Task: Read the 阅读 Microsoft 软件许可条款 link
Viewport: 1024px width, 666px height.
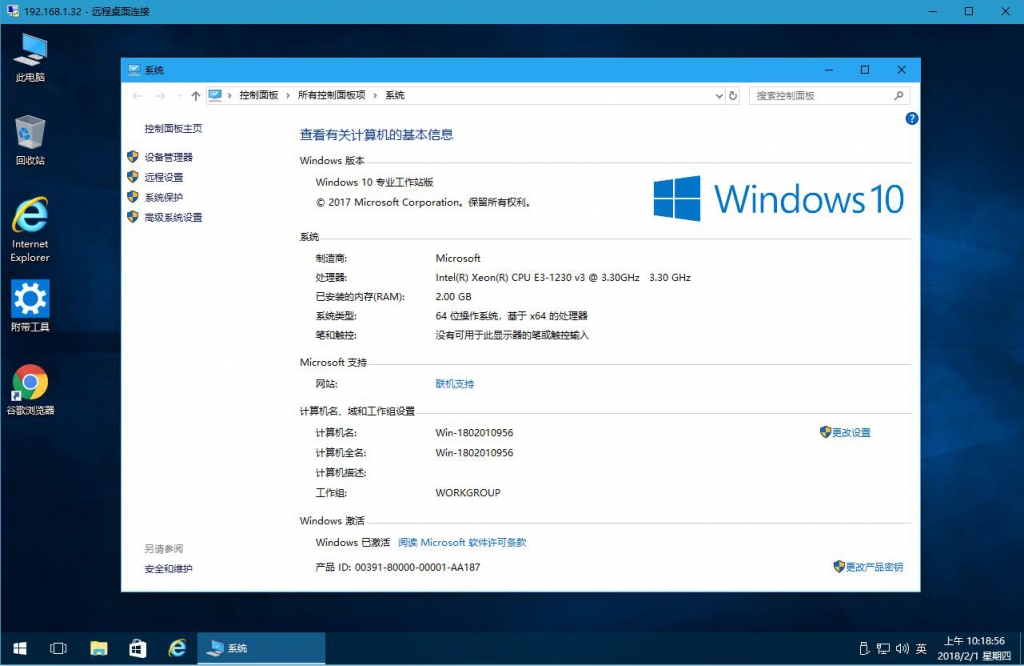Action: point(462,543)
